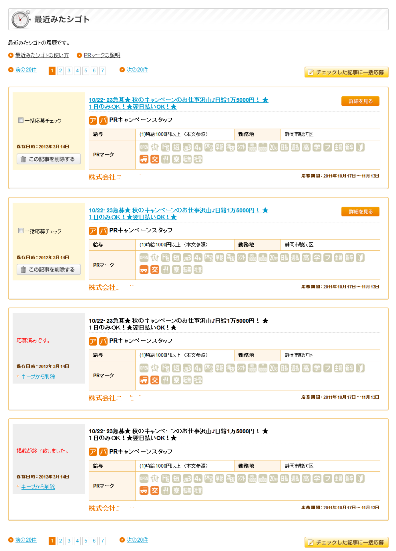Open the 株式会社 company link in second listing
The image size is (396, 551).
tap(105, 287)
